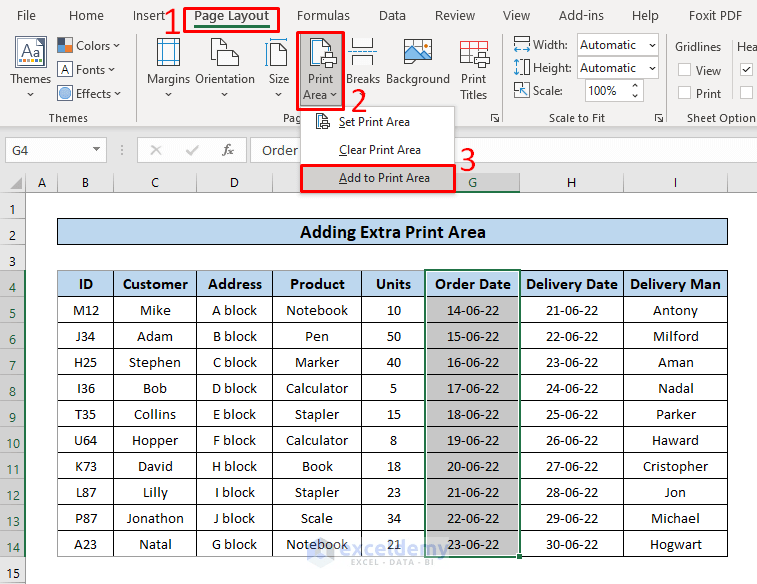Open Scale to Fit dialog launcher

coord(659,118)
